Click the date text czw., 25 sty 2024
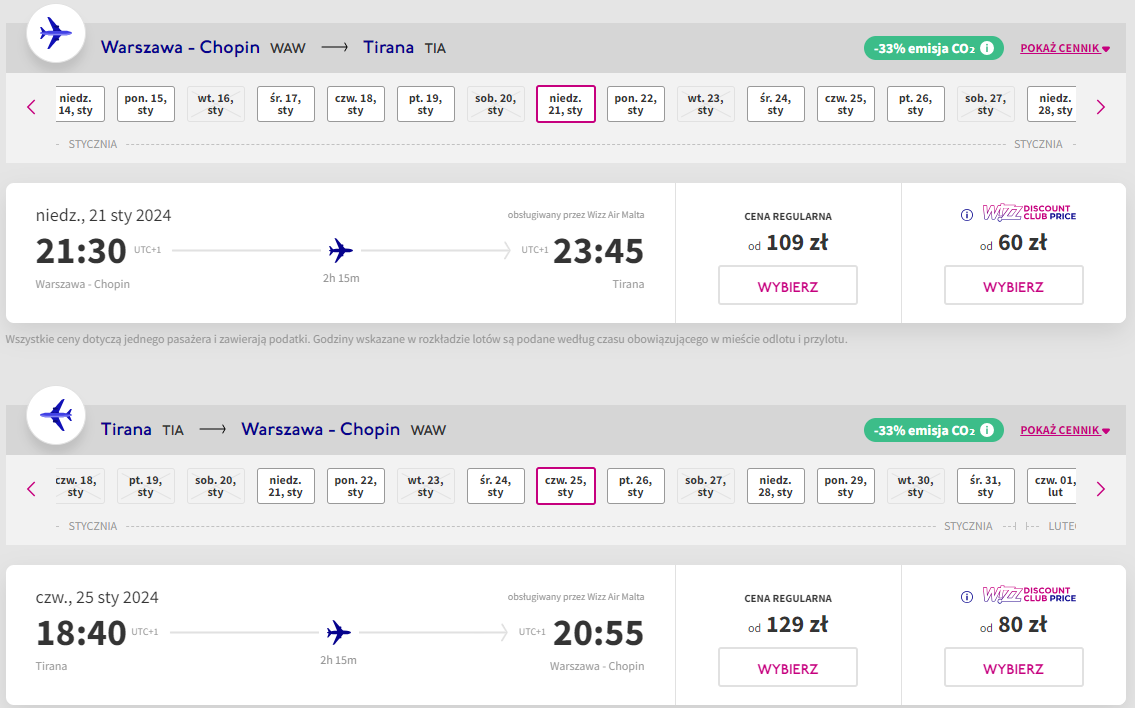Viewport: 1135px width, 708px height. 97,598
